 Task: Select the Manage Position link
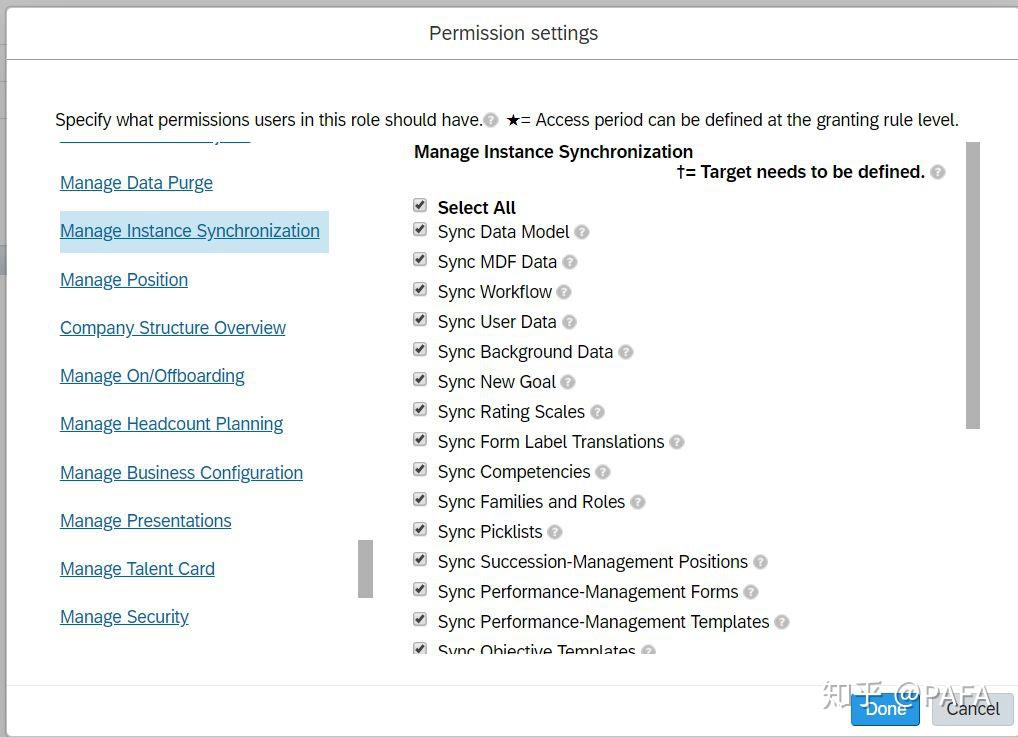tap(123, 280)
